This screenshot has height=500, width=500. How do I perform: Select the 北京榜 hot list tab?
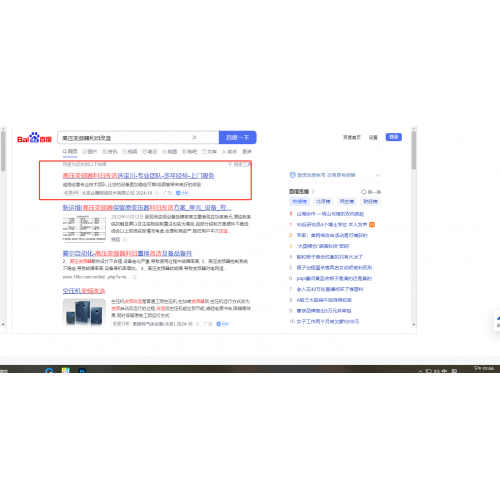[323, 201]
